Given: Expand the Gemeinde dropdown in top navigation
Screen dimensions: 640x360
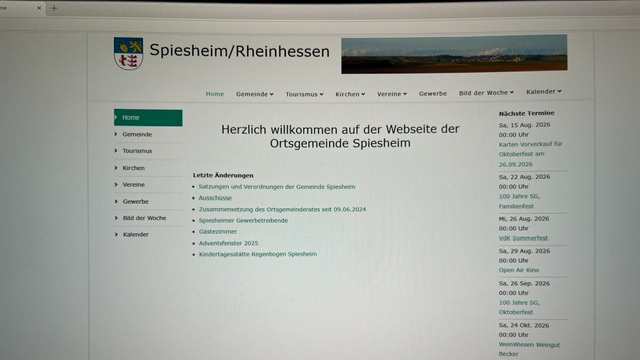Looking at the screenshot, I should point(255,94).
